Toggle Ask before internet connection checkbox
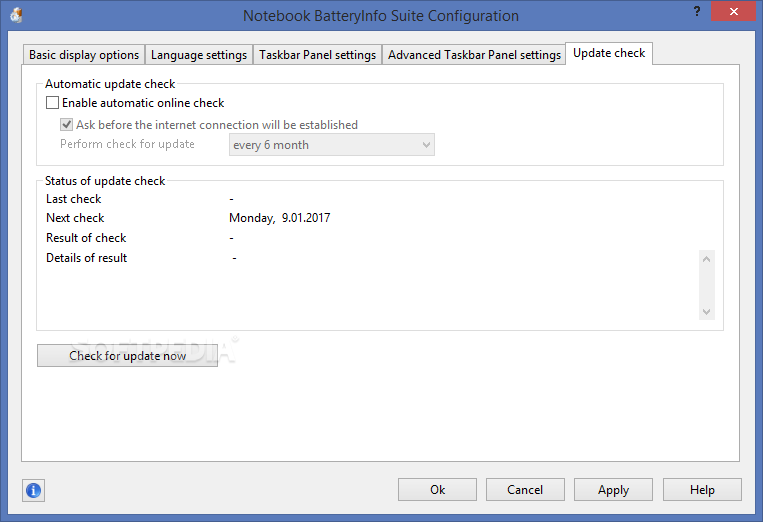Screen dimensions: 763x522 [x=67, y=125]
